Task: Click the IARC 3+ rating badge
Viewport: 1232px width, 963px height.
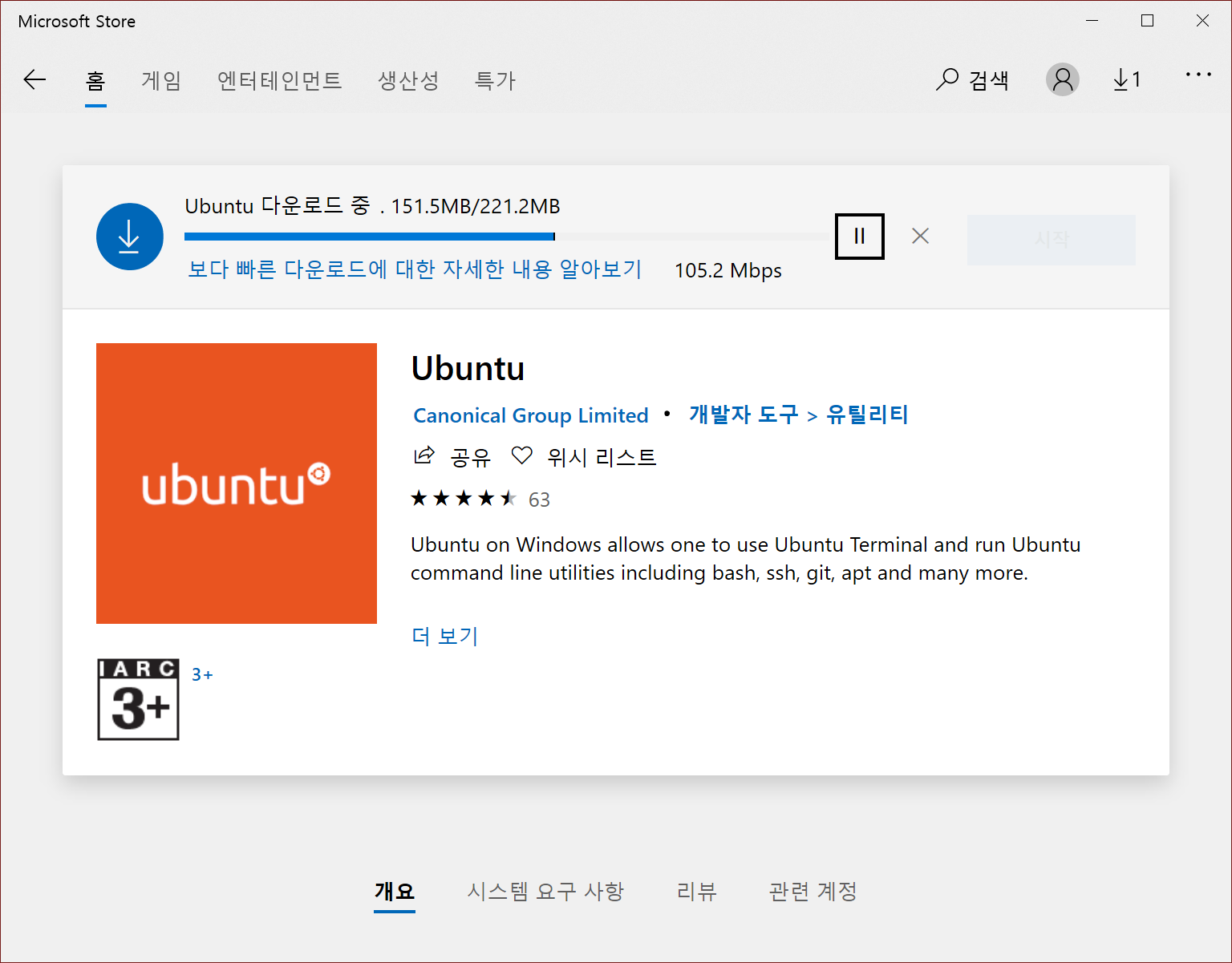Action: point(138,699)
